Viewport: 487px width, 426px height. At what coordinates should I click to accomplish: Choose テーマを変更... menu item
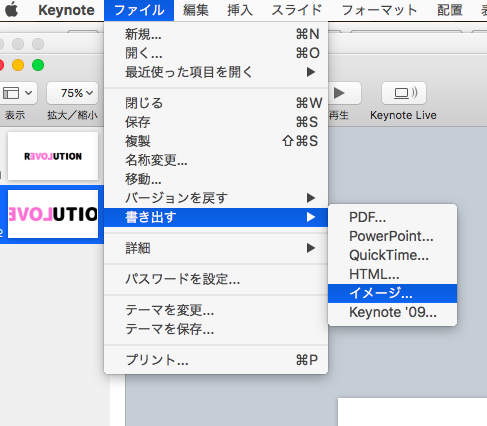click(x=216, y=310)
